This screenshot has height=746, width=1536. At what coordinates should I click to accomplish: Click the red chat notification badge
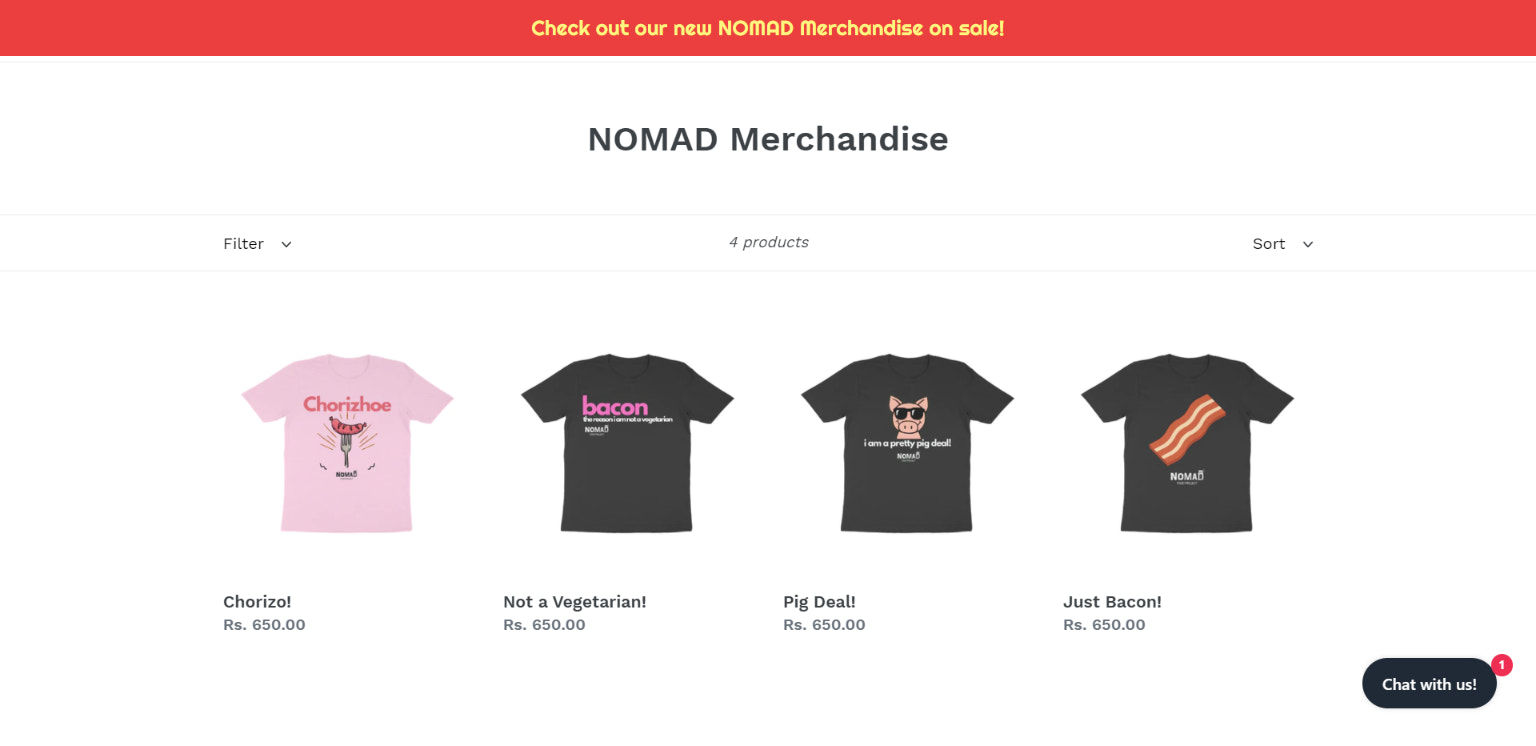(1501, 665)
